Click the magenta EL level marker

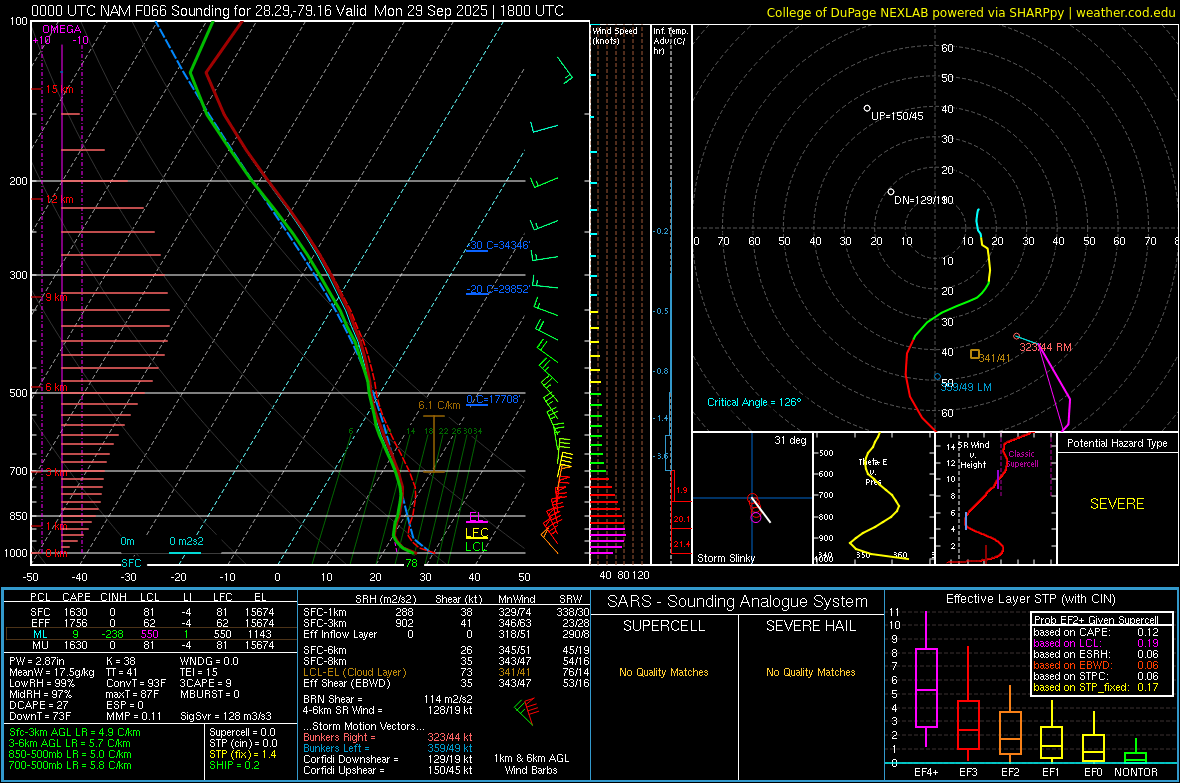tap(476, 518)
